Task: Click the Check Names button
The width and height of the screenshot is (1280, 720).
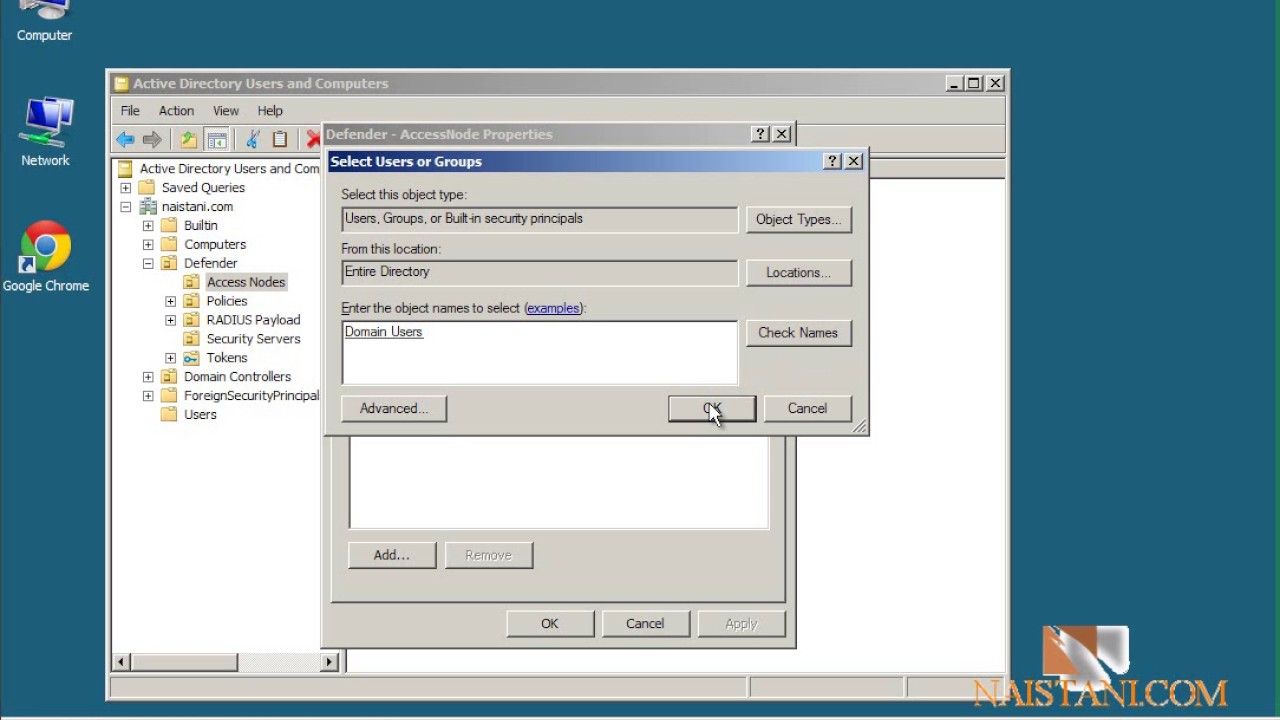Action: pos(798,333)
